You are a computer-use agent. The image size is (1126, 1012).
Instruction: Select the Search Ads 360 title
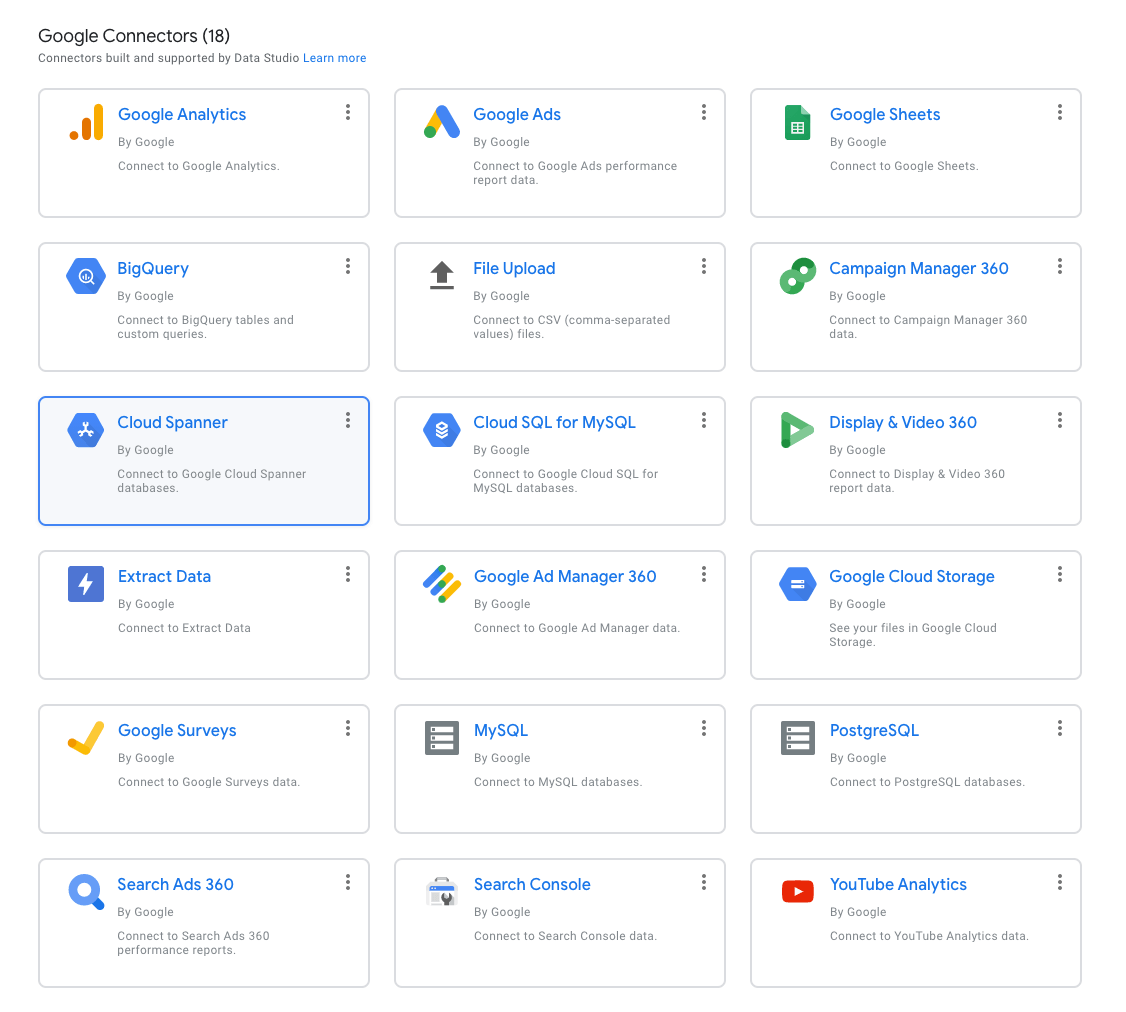pos(175,885)
